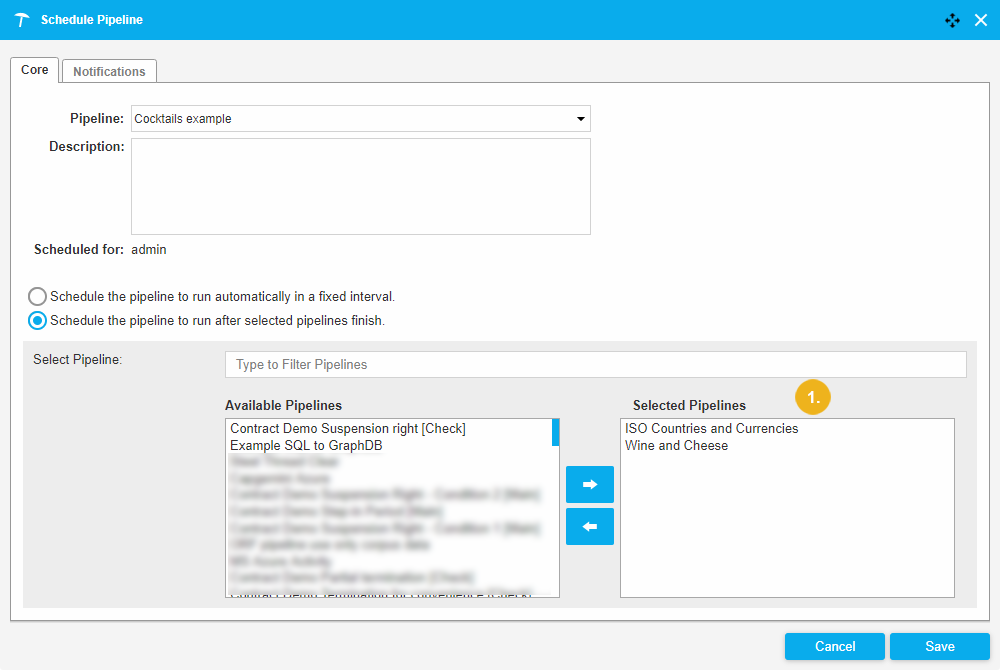Image resolution: width=1000 pixels, height=670 pixels.
Task: Save the pipeline schedule
Action: 939,646
